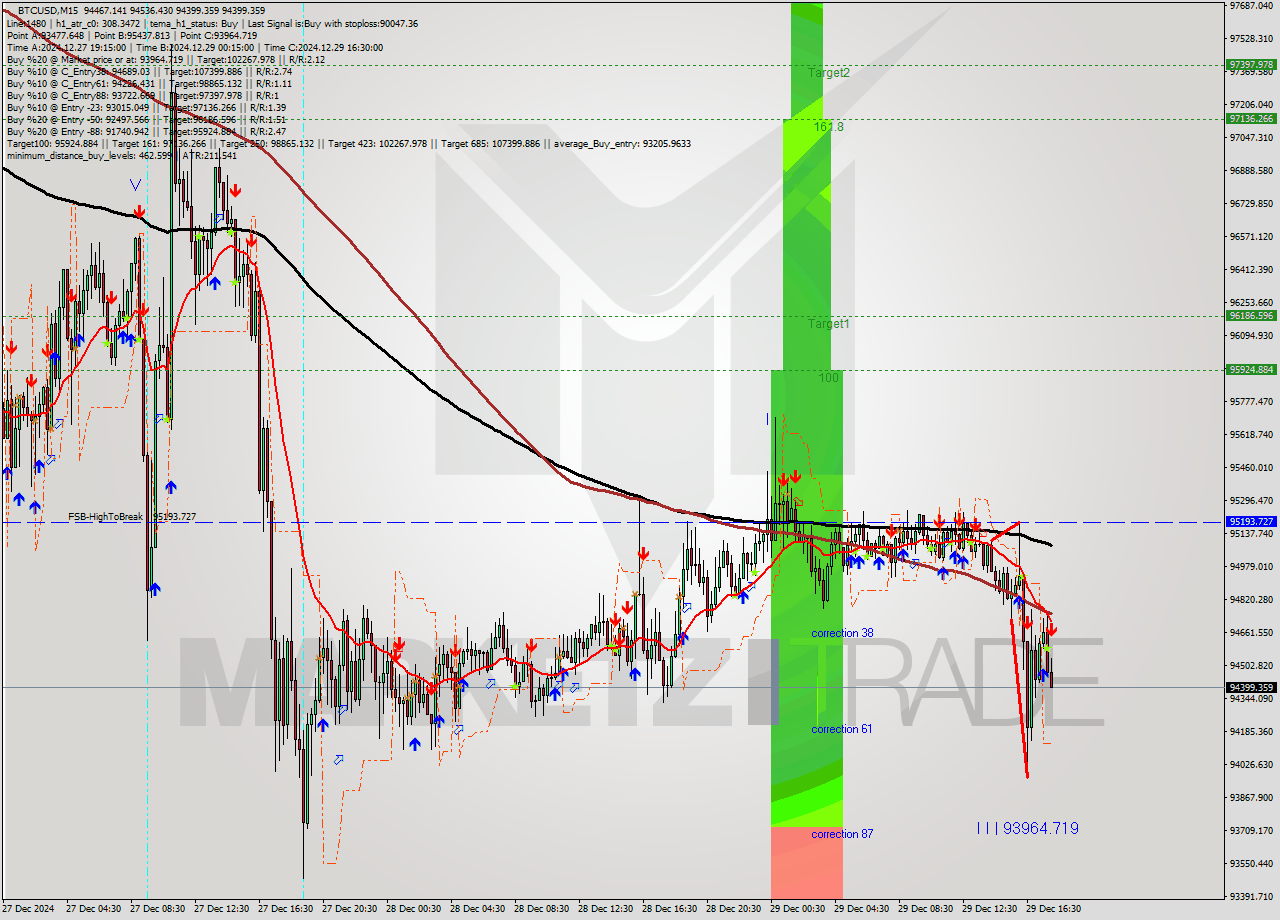The image size is (1280, 920).
Task: Click the '28 Dec 12:30' time label
Action: pyautogui.click(x=604, y=909)
